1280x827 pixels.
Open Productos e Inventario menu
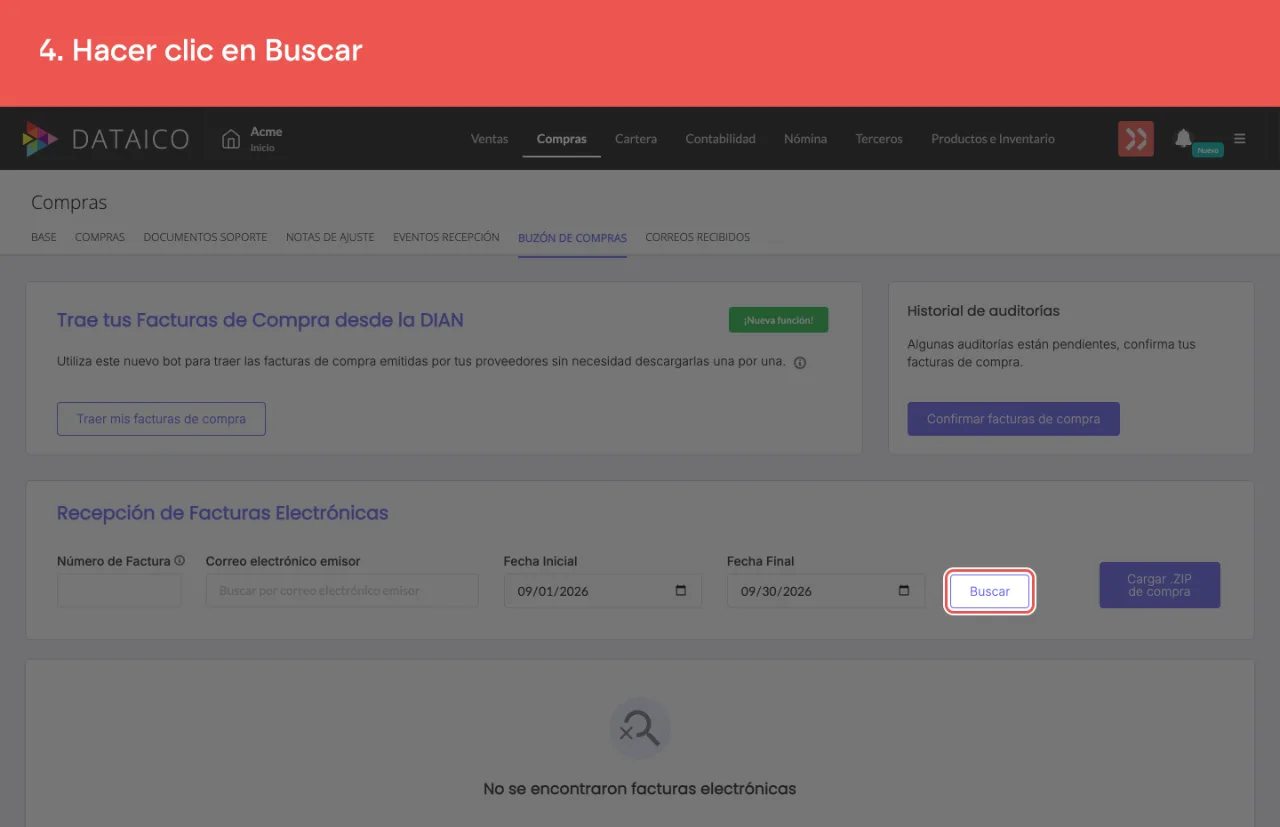(x=993, y=139)
